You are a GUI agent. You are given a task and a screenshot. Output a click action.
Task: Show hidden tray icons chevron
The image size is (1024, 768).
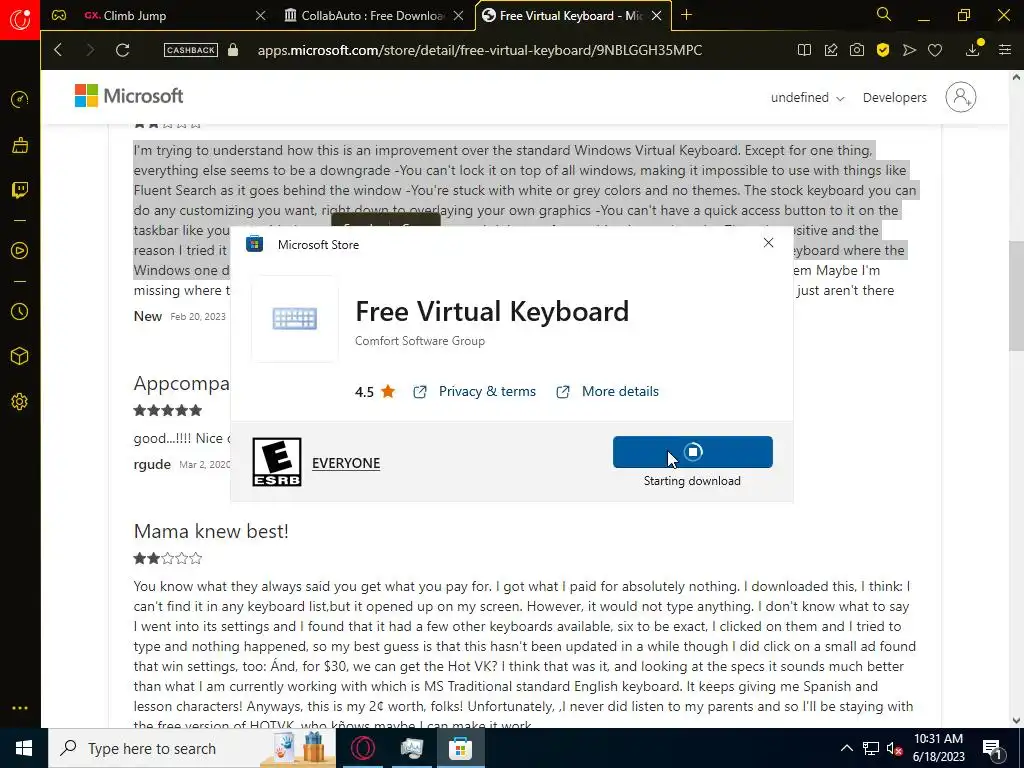pos(846,748)
